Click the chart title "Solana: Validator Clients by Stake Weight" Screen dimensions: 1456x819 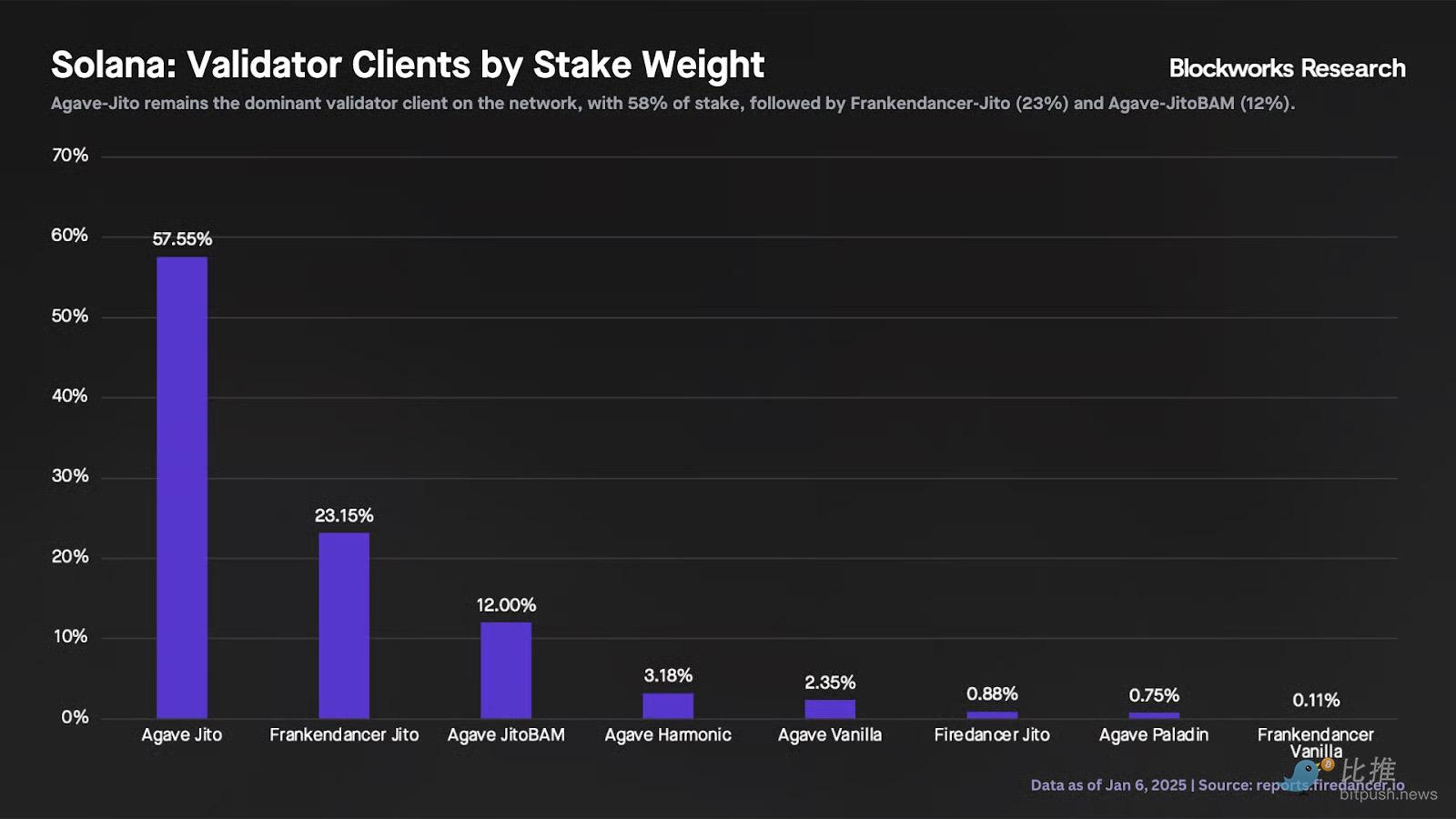click(408, 65)
